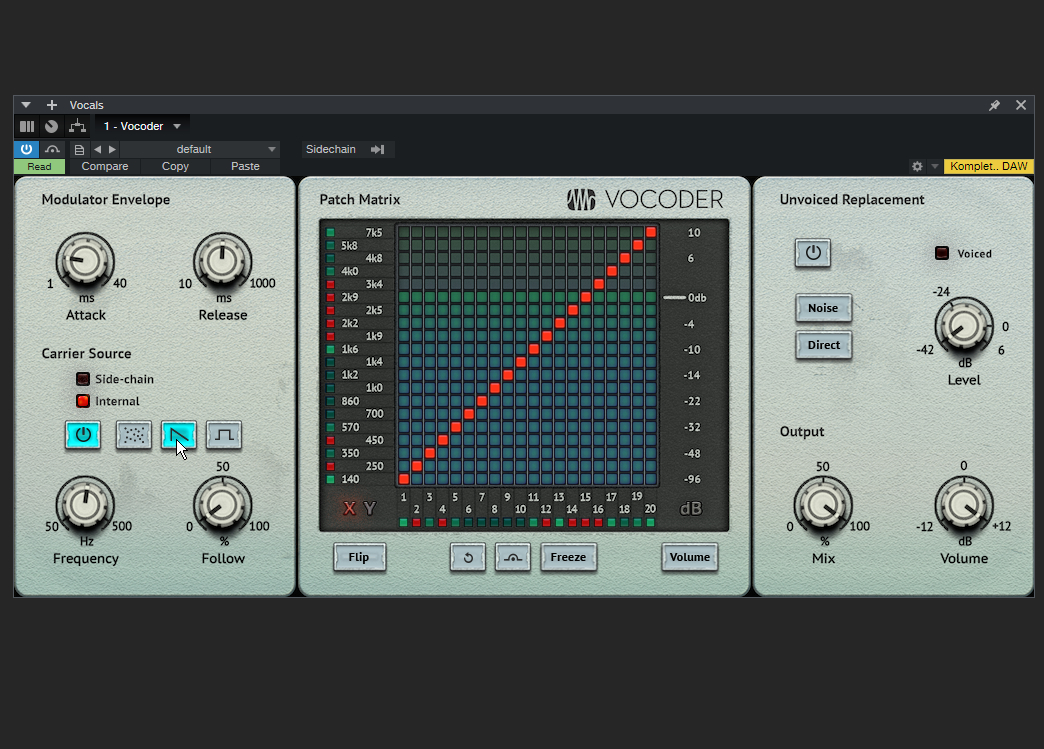This screenshot has height=749, width=1044.
Task: Click the routing icon next to the mixer icon
Action: 77,126
